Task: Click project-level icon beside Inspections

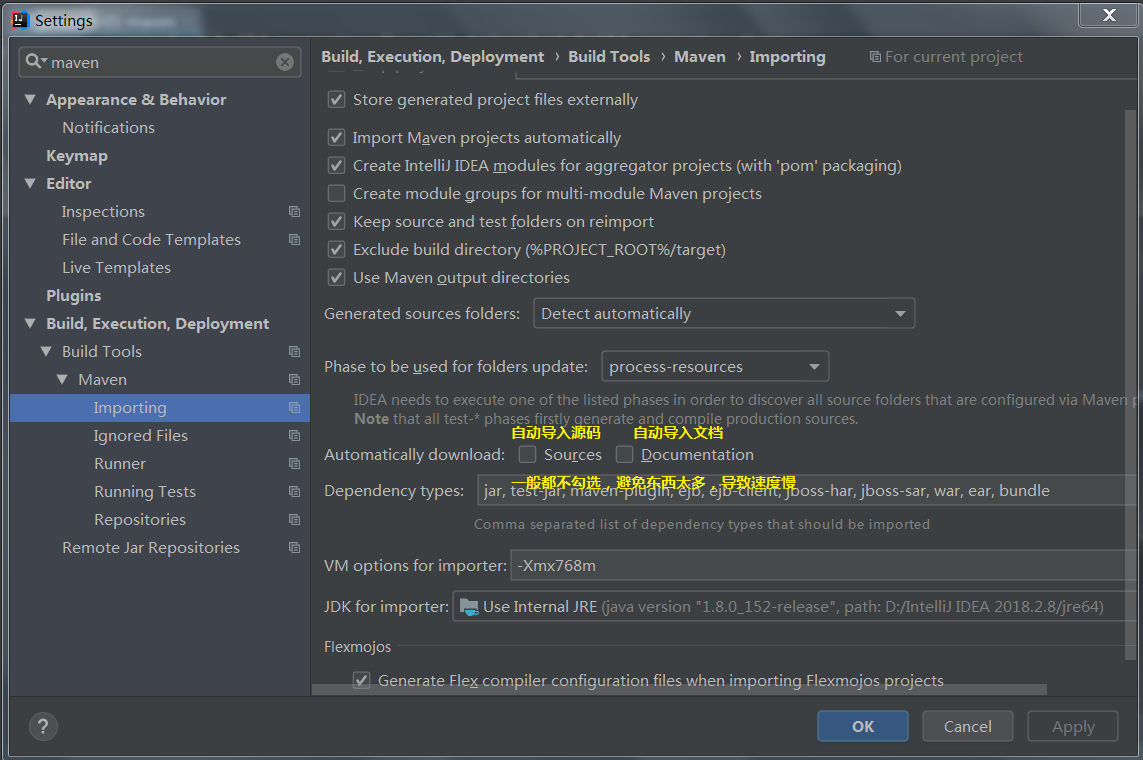Action: click(294, 211)
